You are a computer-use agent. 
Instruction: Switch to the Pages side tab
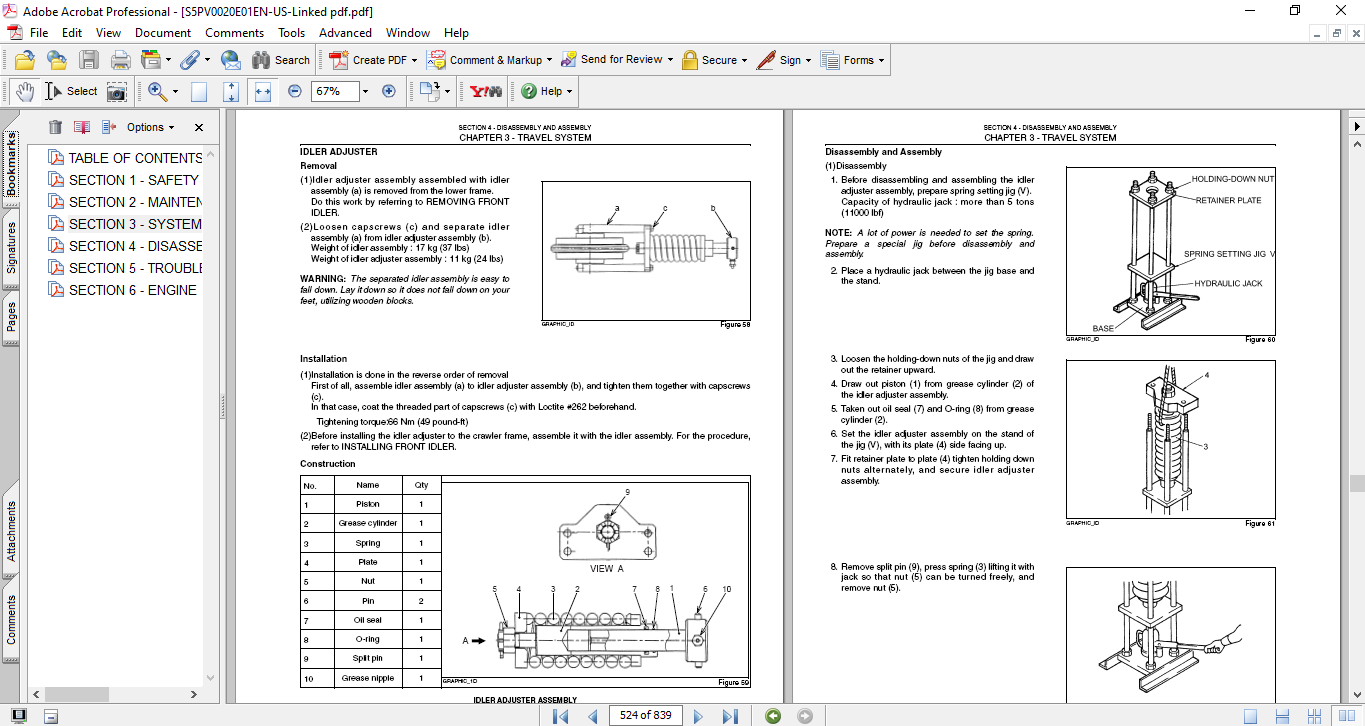tap(11, 316)
